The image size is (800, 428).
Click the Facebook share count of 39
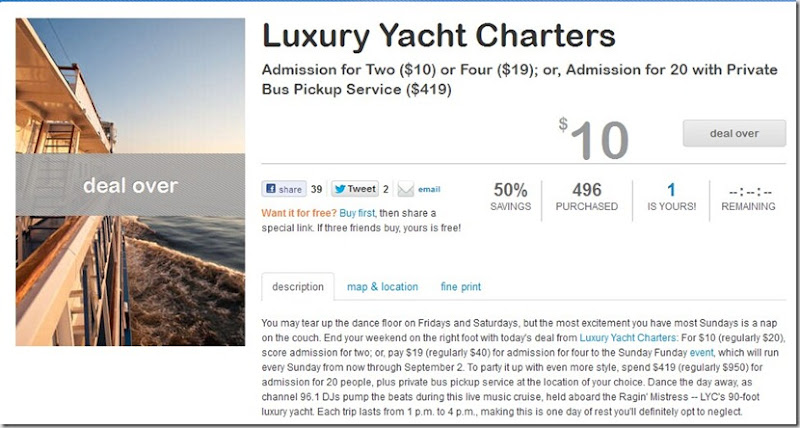tap(316, 189)
